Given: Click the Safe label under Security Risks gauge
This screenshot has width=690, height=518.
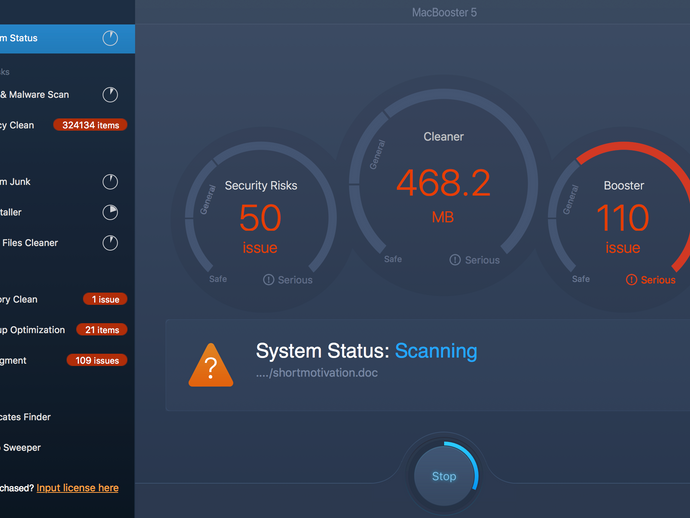Looking at the screenshot, I should coord(218,279).
